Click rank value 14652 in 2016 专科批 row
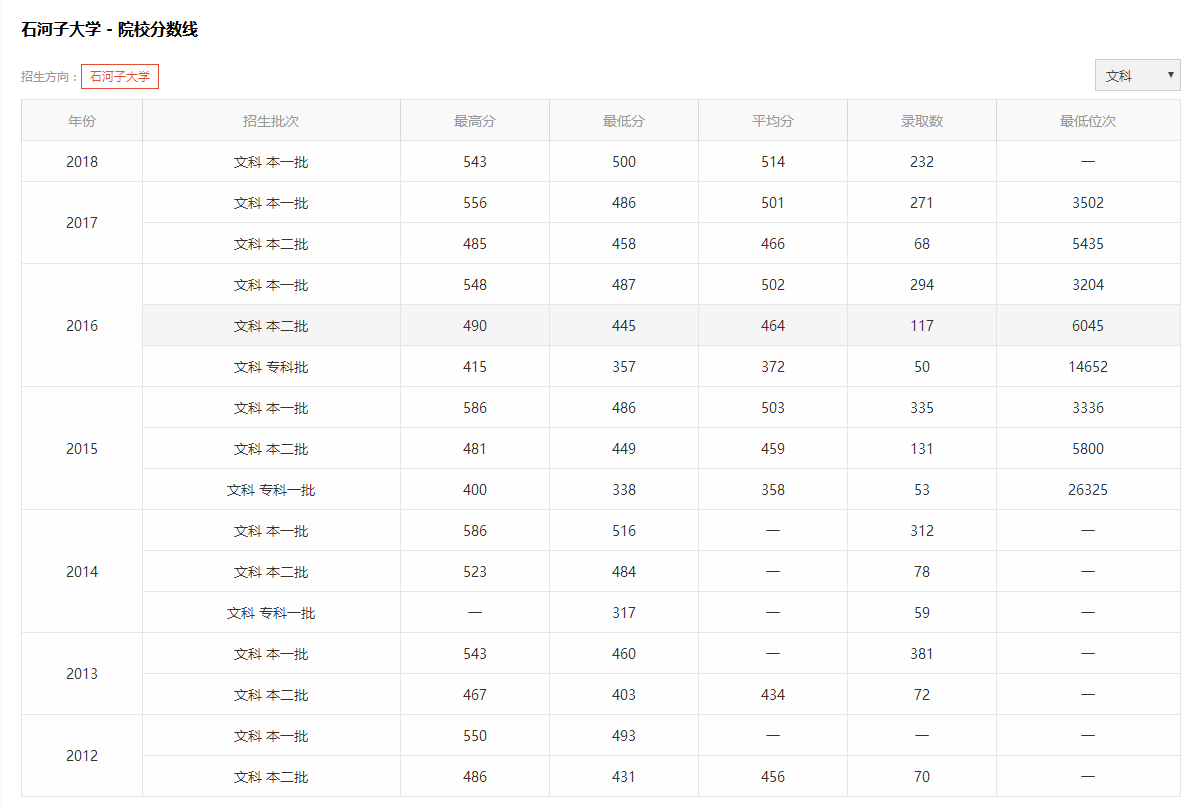 tap(1088, 367)
